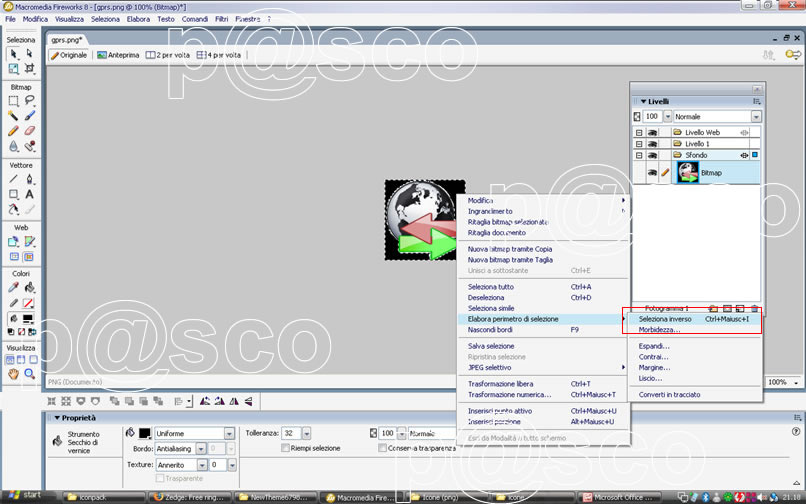Select the Pen tool

[29, 179]
